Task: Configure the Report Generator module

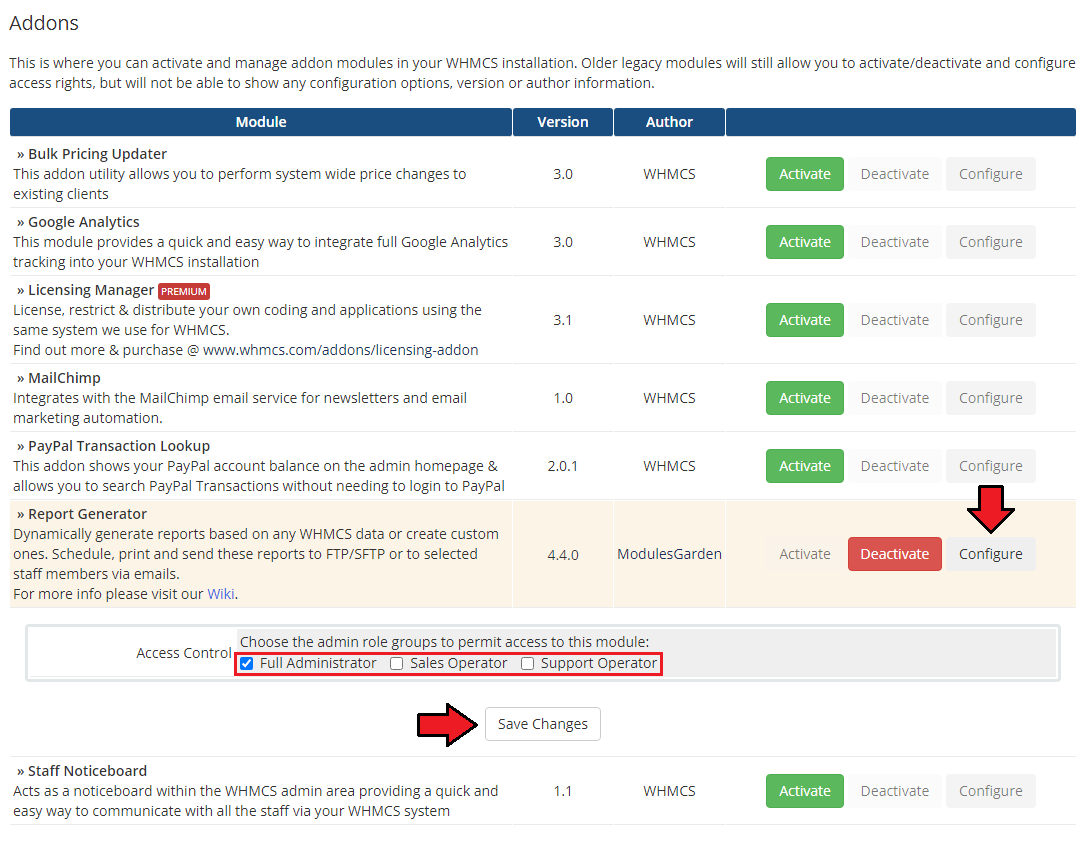Action: [x=990, y=554]
